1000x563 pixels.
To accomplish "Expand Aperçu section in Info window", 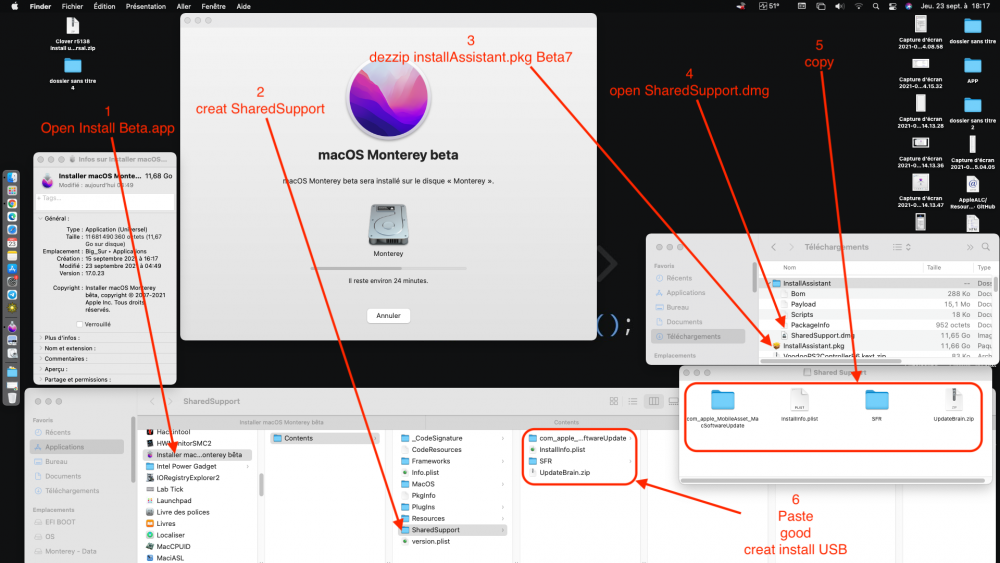I will (x=41, y=369).
